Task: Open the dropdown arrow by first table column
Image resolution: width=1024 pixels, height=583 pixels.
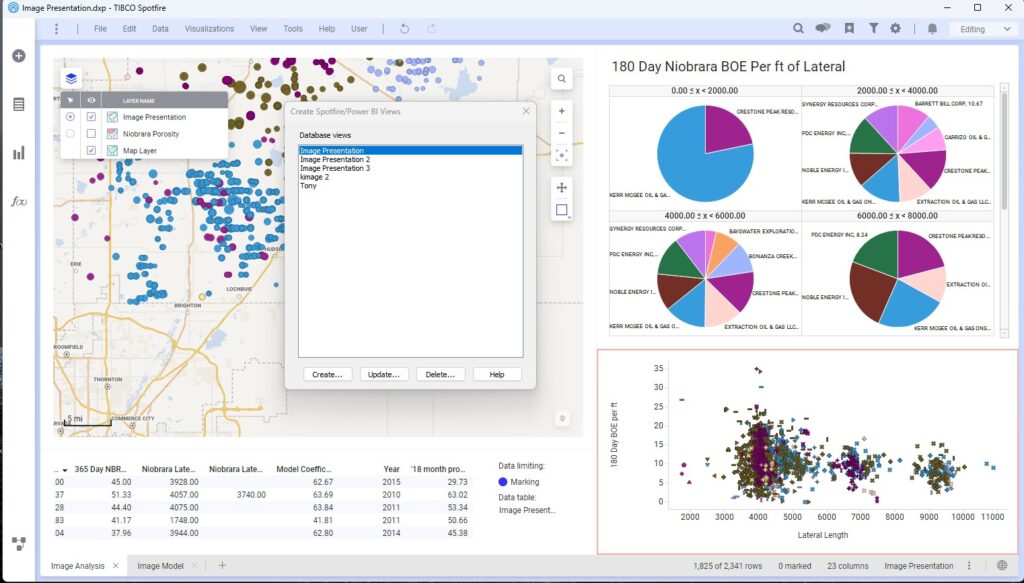Action: click(x=65, y=470)
